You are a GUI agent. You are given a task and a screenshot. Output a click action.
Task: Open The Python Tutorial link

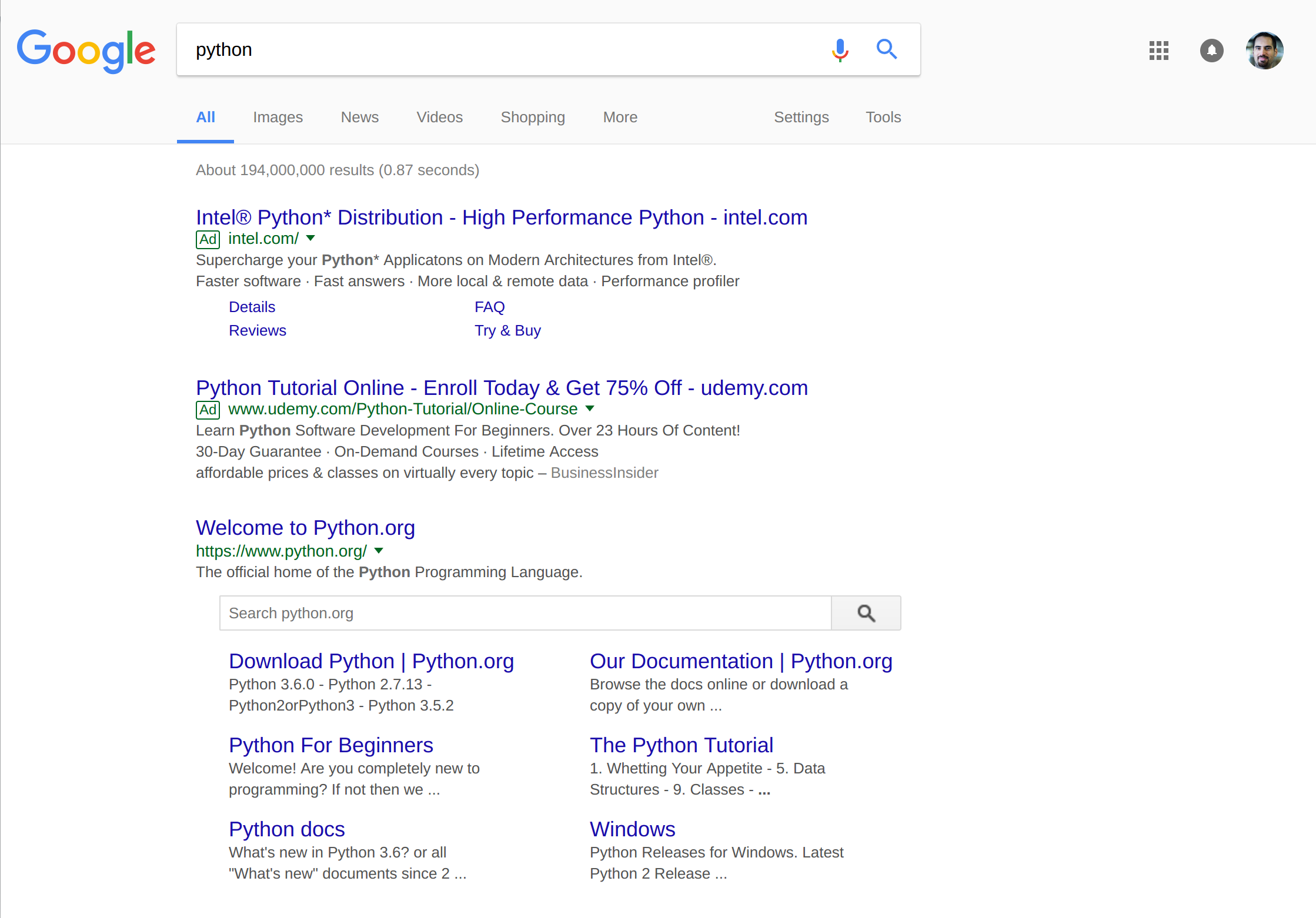coord(682,745)
